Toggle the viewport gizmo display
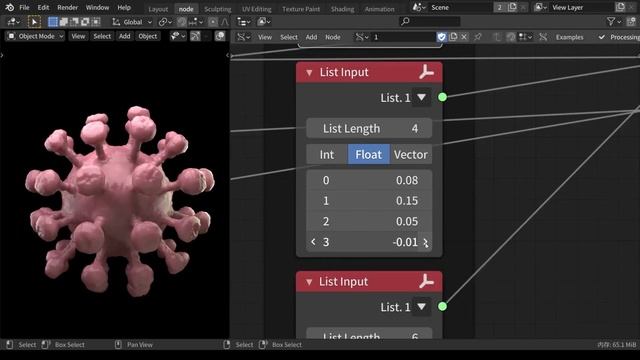 [x=196, y=36]
